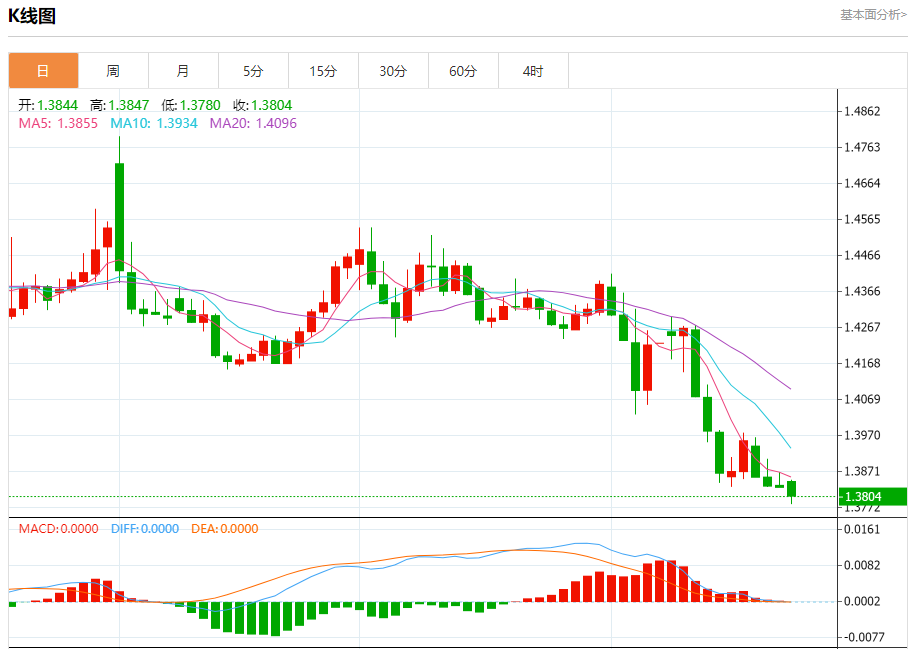Click the 0.0002 MACD axis label
Screen dimensions: 912x649
862,601
